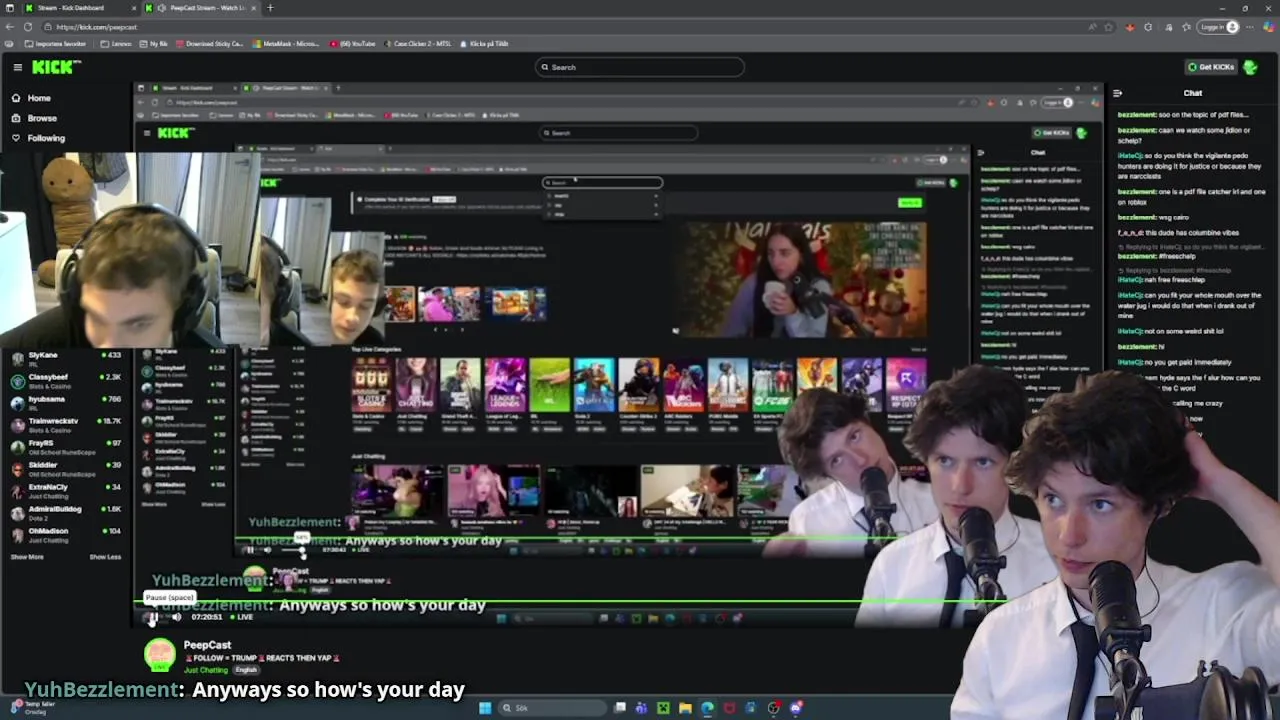The width and height of the screenshot is (1280, 720).
Task: Open the Copilot icon in browser
Action: [1270, 27]
